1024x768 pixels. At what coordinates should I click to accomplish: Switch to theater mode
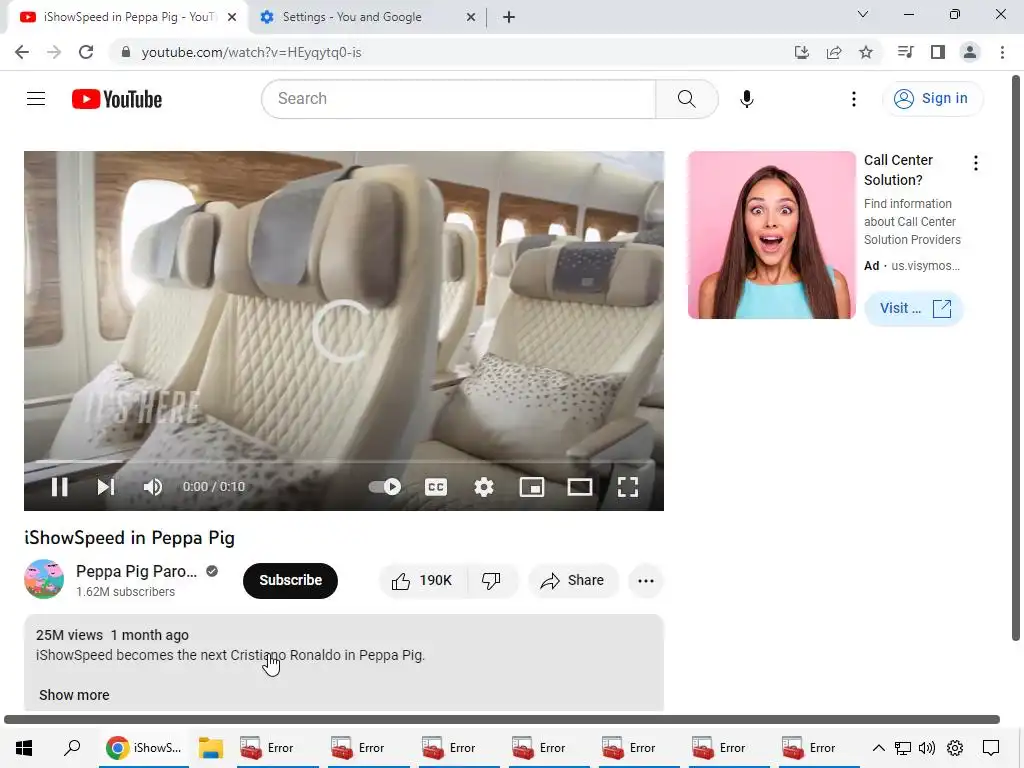(x=579, y=487)
